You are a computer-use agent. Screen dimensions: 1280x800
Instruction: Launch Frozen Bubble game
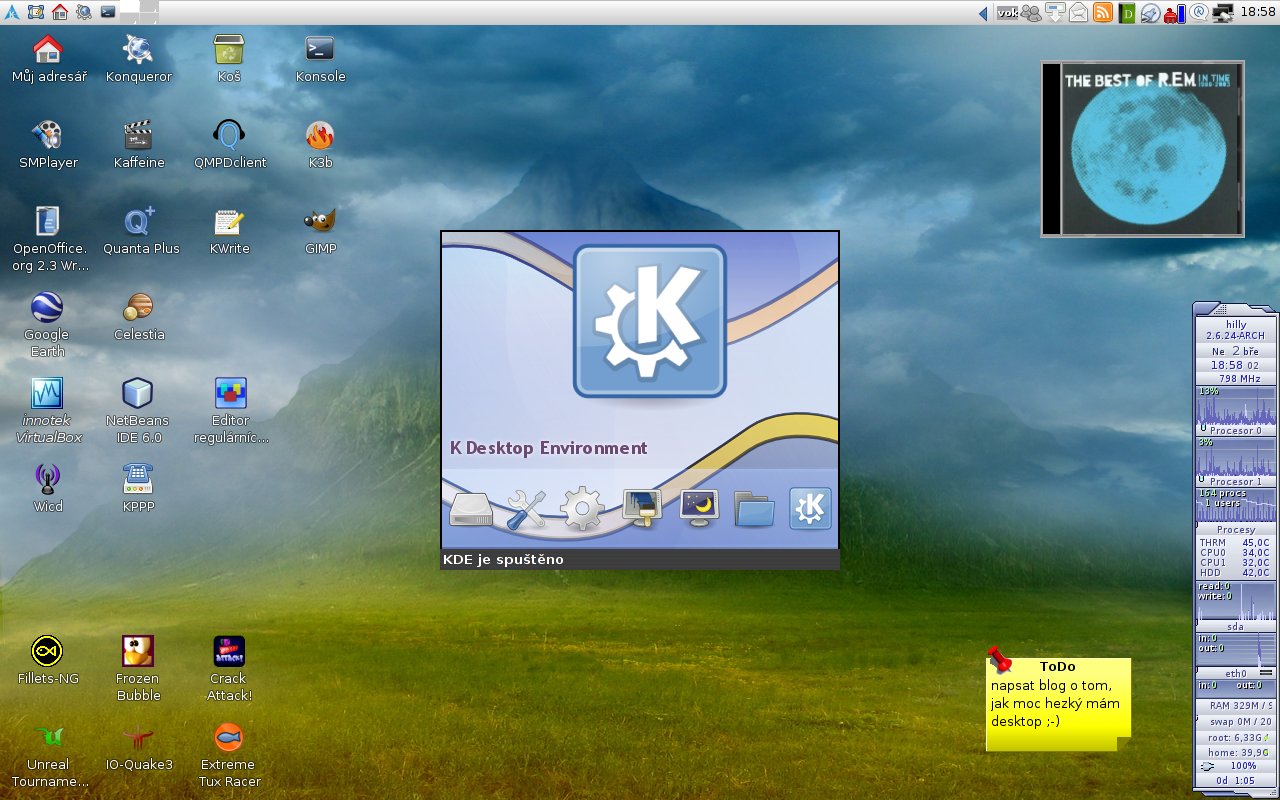click(x=138, y=668)
